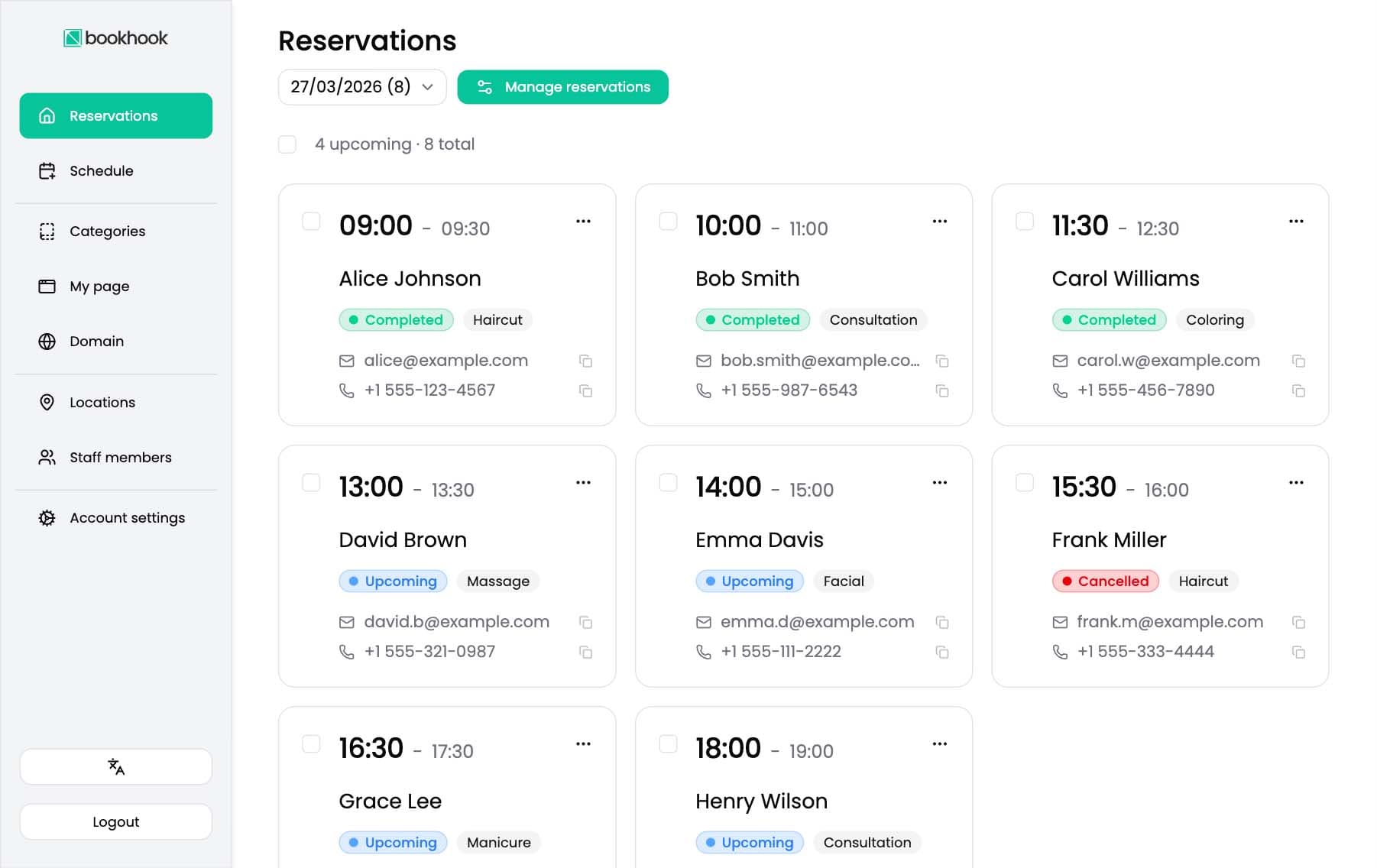Open Henry Wilson's card options menu
Screen dimensions: 1377x868
[x=940, y=743]
